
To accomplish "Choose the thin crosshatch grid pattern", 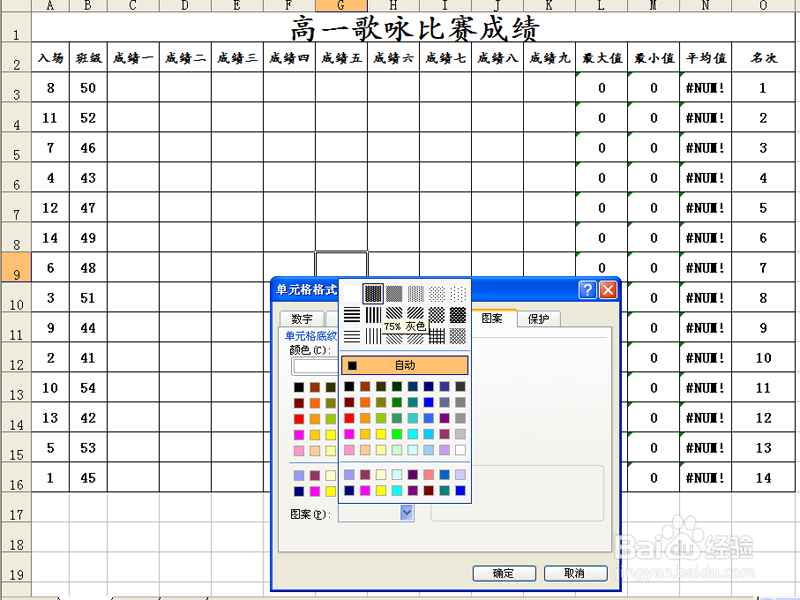I will (x=439, y=336).
